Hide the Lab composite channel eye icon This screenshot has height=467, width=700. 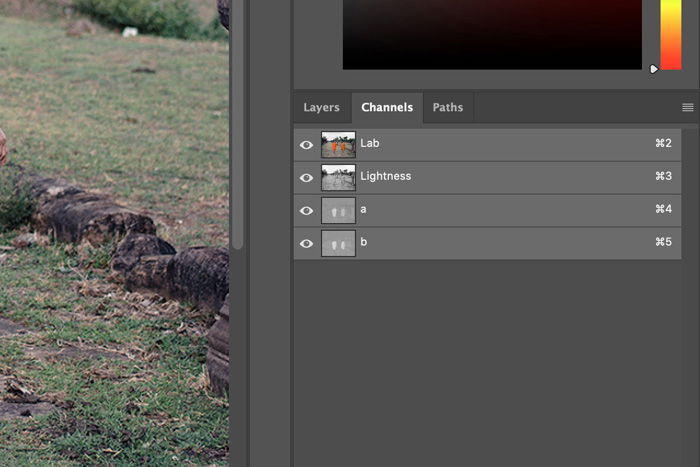[x=306, y=145]
